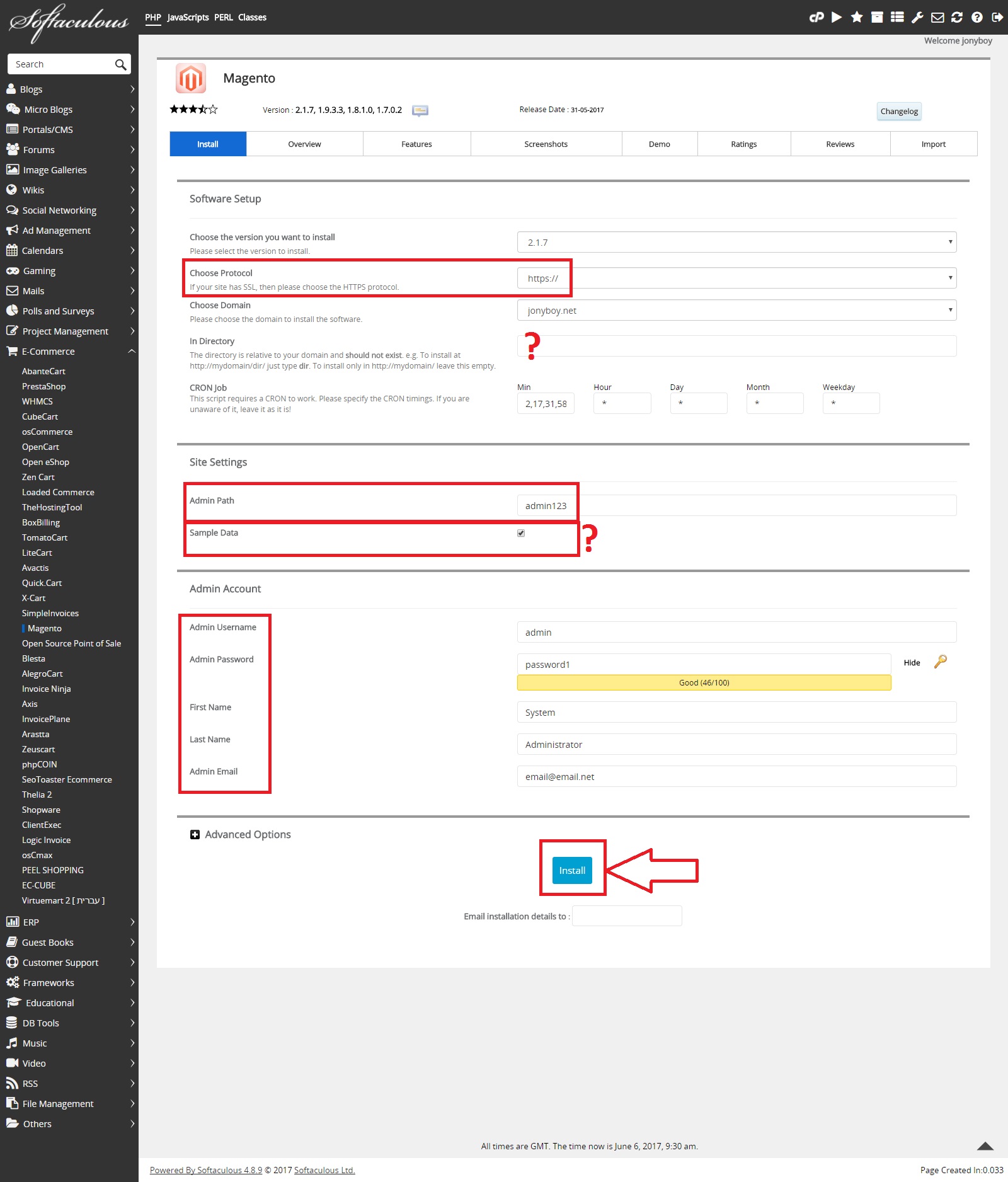Image resolution: width=1008 pixels, height=1182 pixels.
Task: Switch to the Features tab
Action: [416, 144]
